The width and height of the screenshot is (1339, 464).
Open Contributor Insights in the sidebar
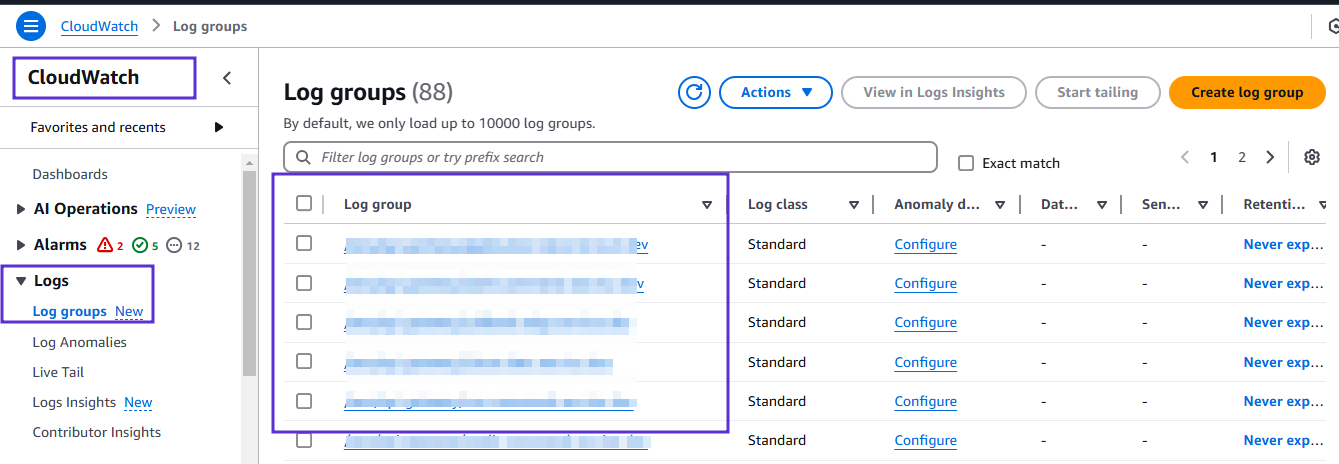click(97, 432)
